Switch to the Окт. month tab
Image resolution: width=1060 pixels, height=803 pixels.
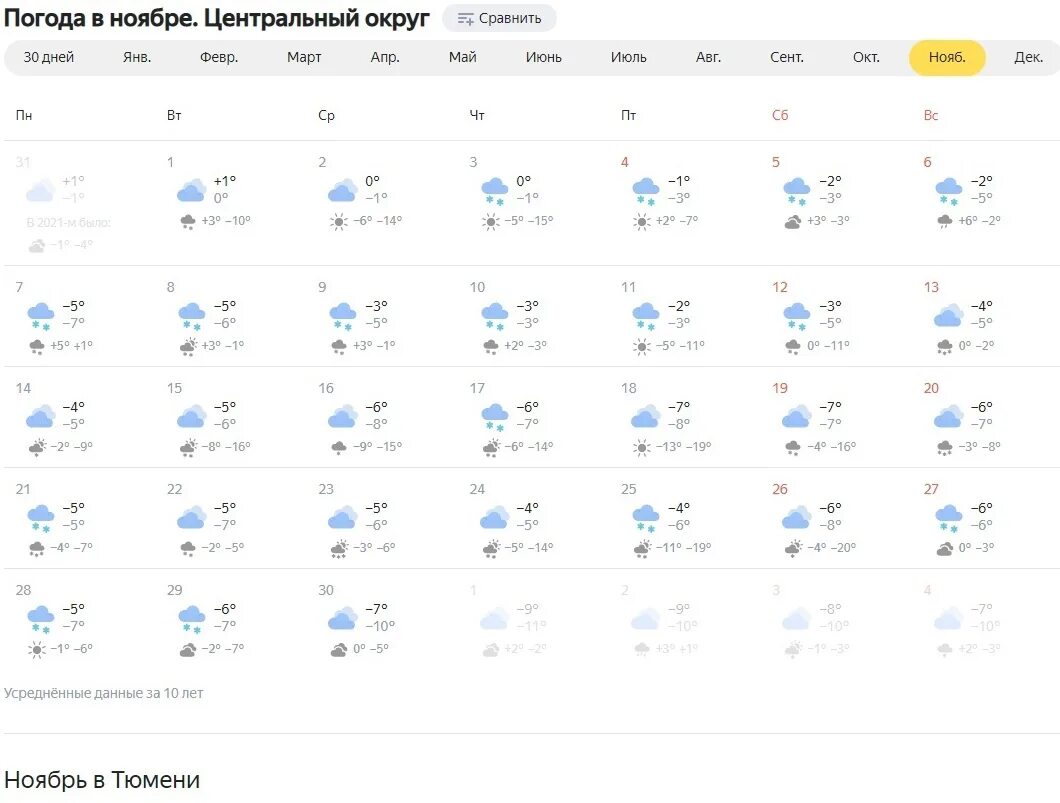coord(866,57)
